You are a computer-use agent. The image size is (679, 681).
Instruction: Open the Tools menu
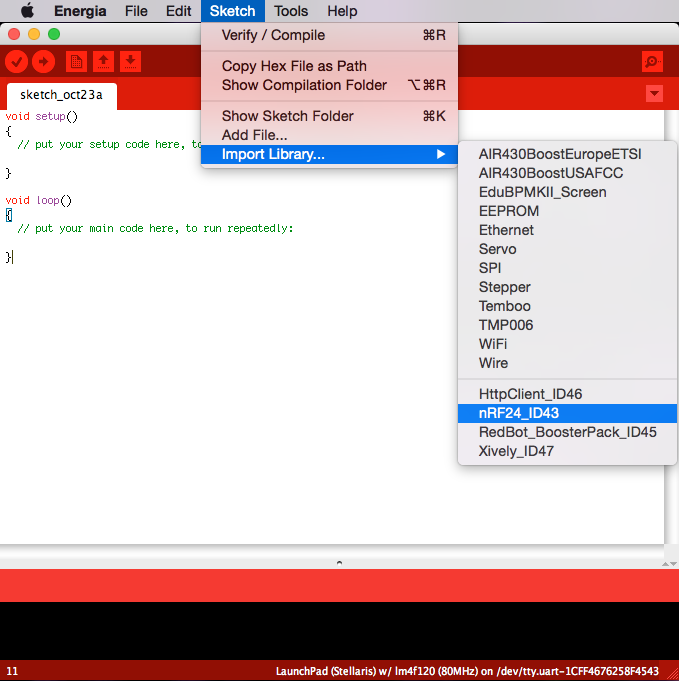(291, 11)
